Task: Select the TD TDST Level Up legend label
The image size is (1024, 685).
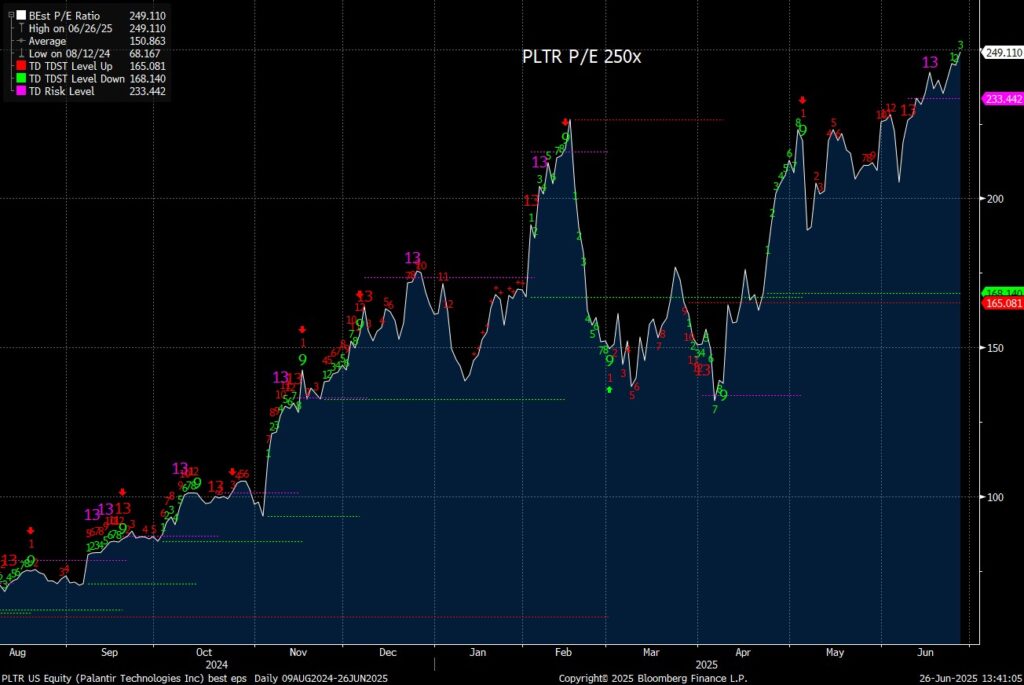Action: [x=71, y=66]
